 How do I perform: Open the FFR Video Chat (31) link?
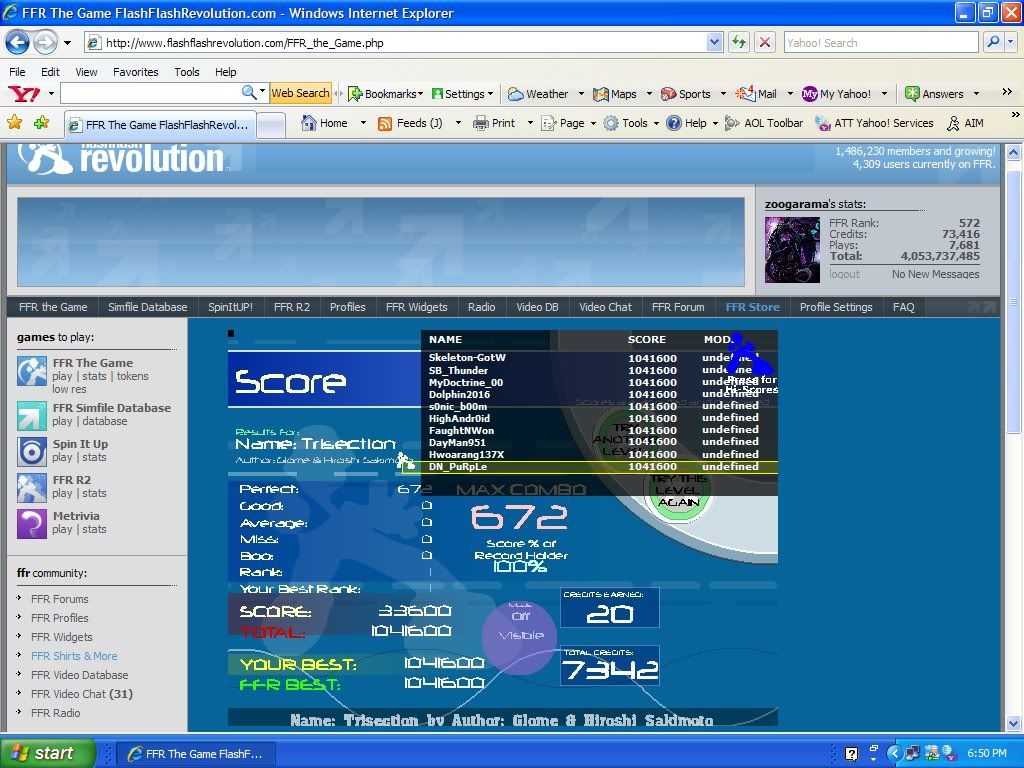tap(82, 694)
